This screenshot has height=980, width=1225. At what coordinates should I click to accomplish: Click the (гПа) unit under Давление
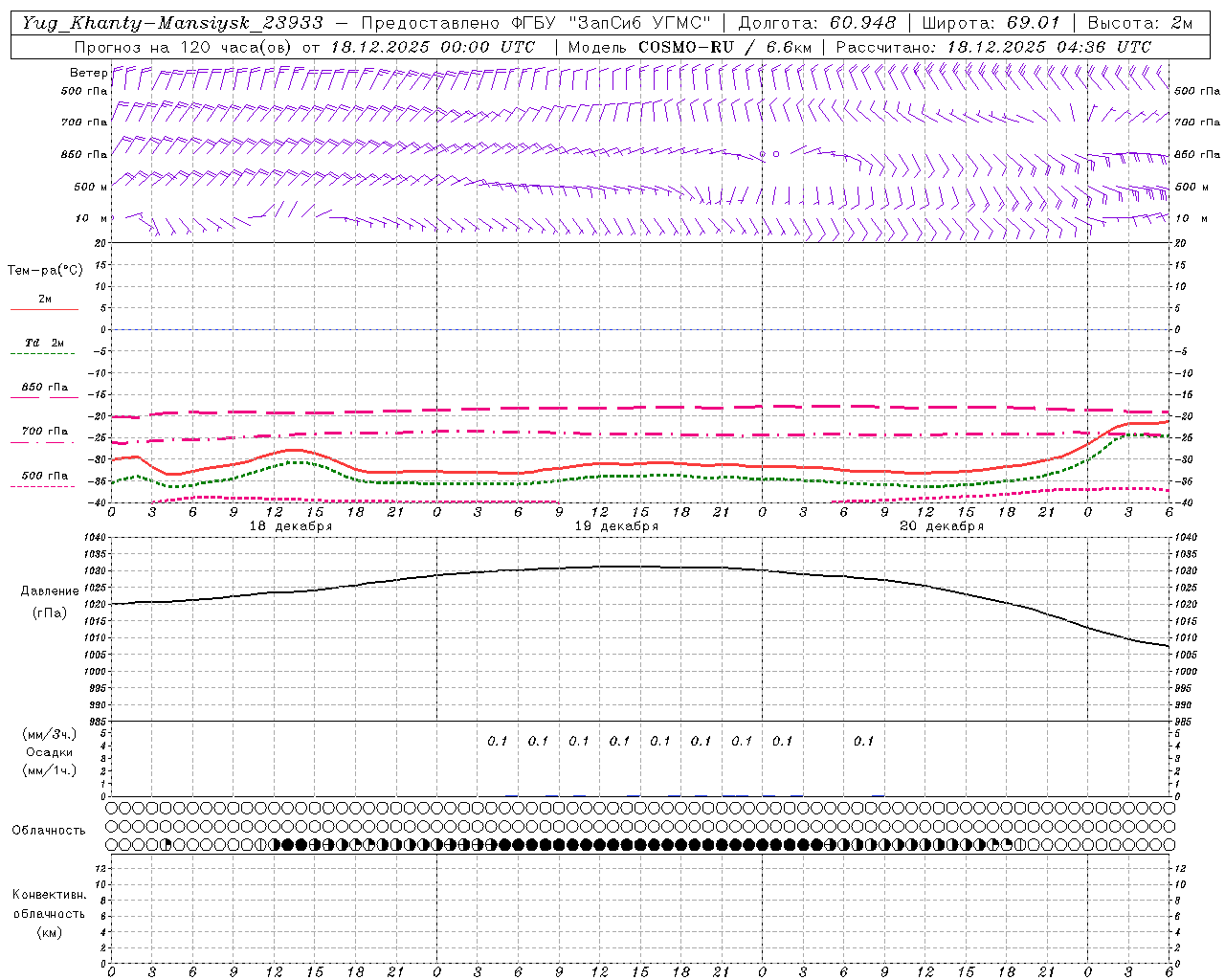click(x=50, y=612)
